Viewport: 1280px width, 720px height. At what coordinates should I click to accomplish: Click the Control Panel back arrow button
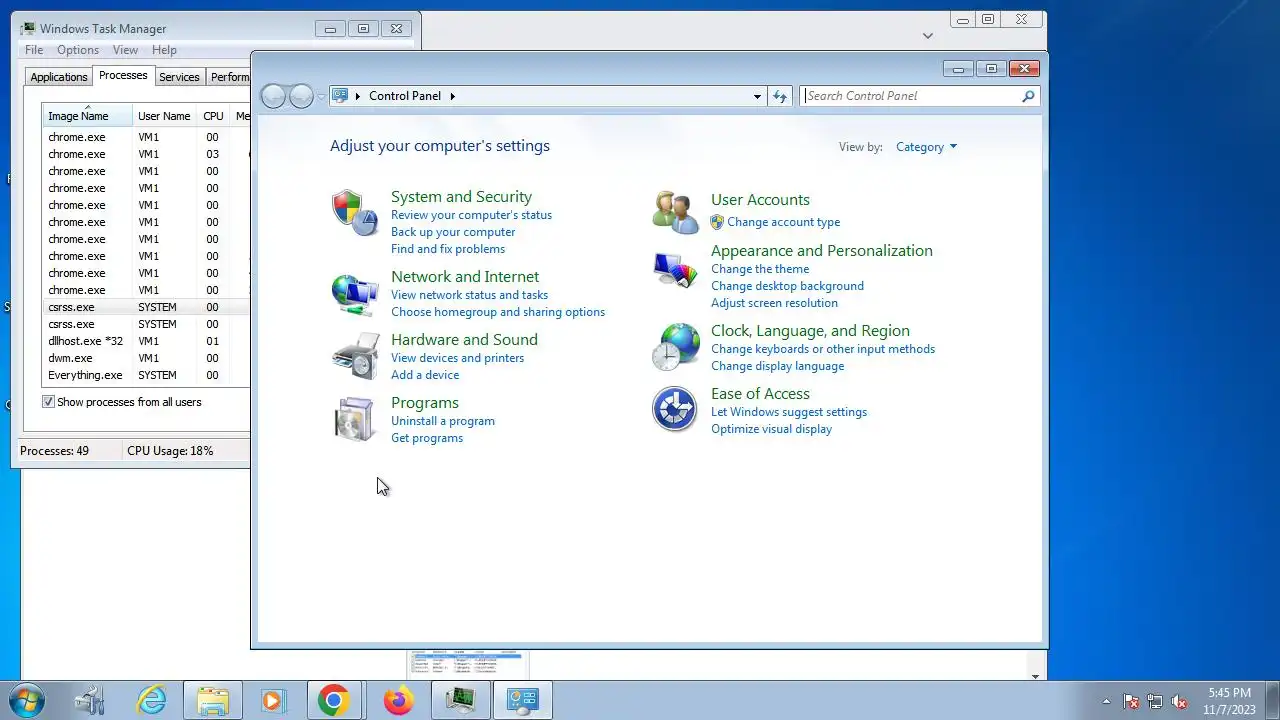(x=273, y=96)
